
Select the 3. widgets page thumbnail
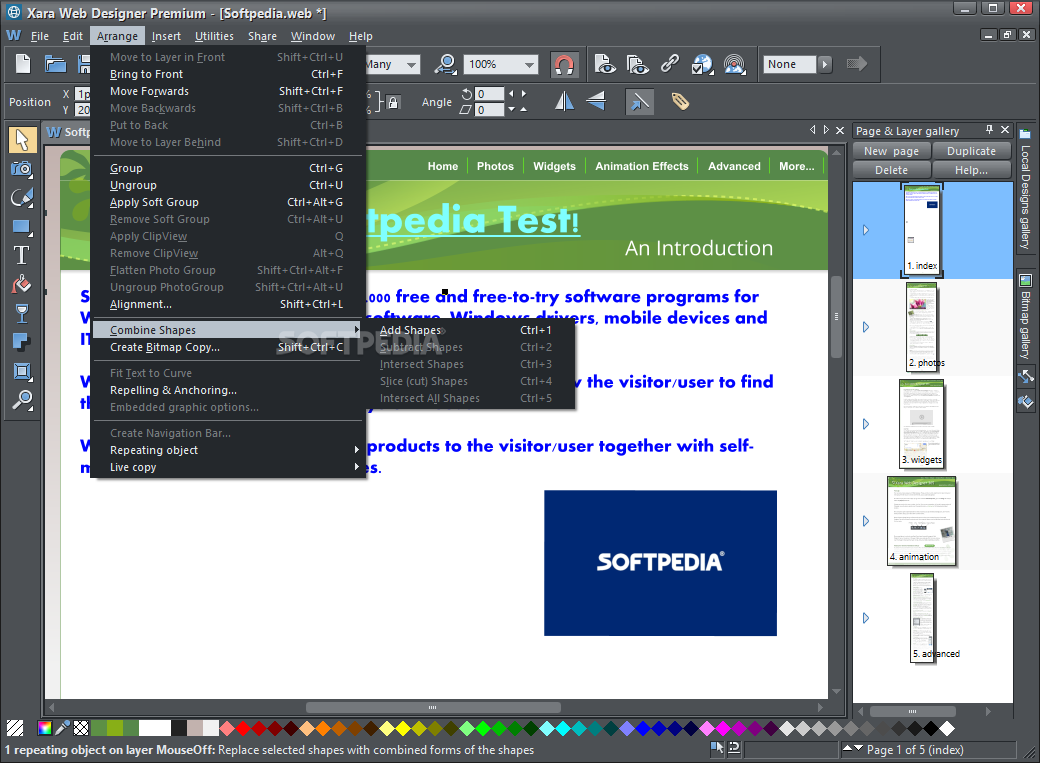(921, 423)
